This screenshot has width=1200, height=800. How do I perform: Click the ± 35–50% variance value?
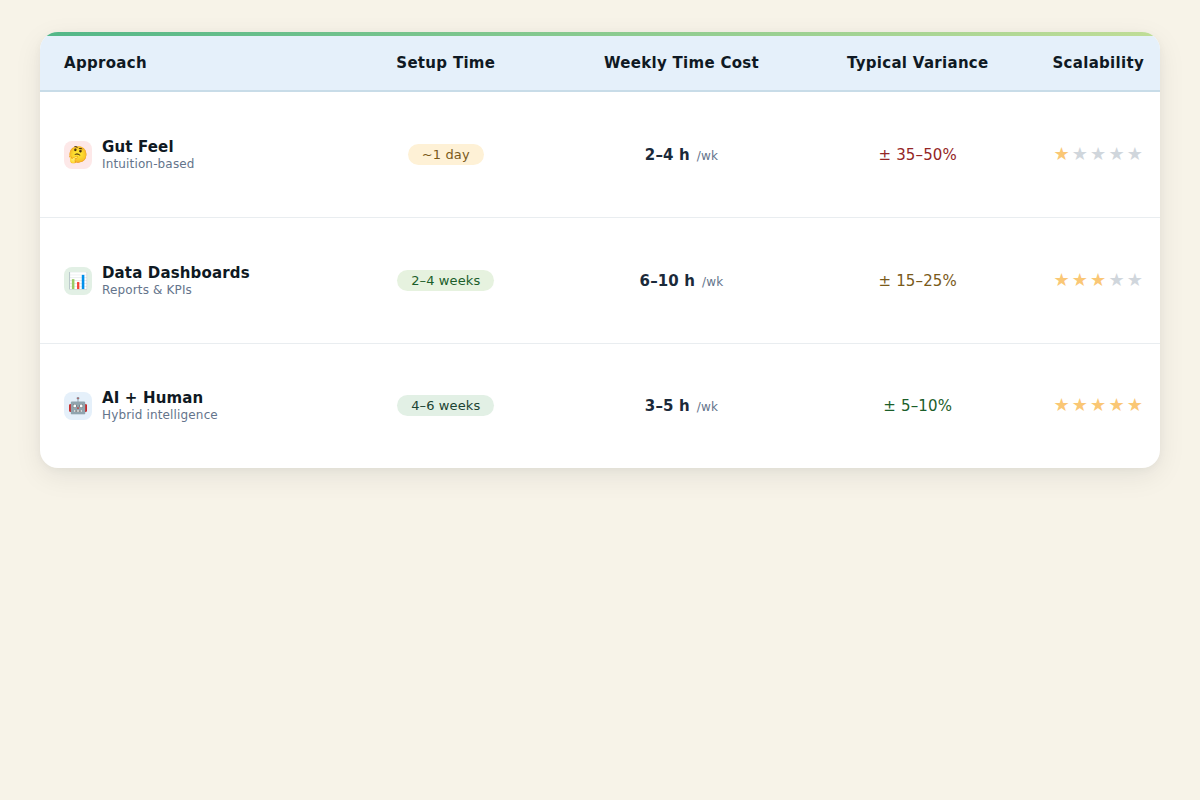(x=918, y=155)
